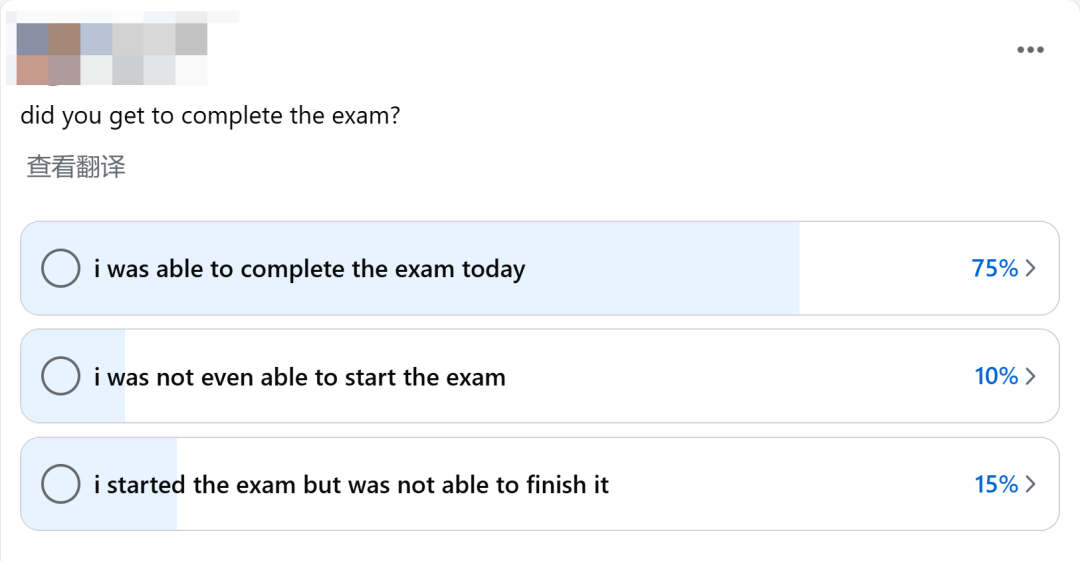This screenshot has width=1080, height=561.
Task: Click the post text 'did you get to complete the exam?'
Action: click(x=210, y=116)
